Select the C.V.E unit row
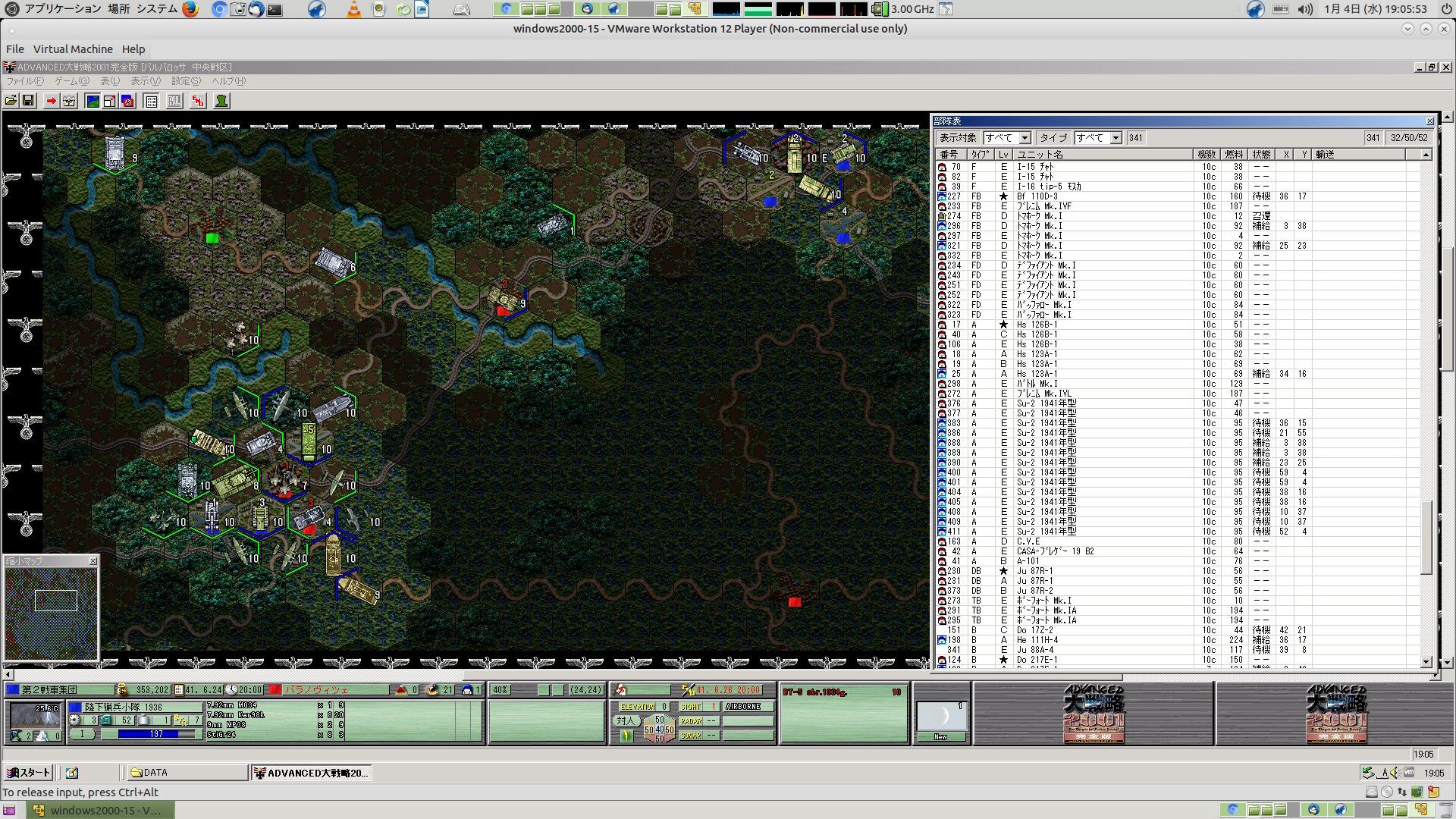 click(1178, 541)
